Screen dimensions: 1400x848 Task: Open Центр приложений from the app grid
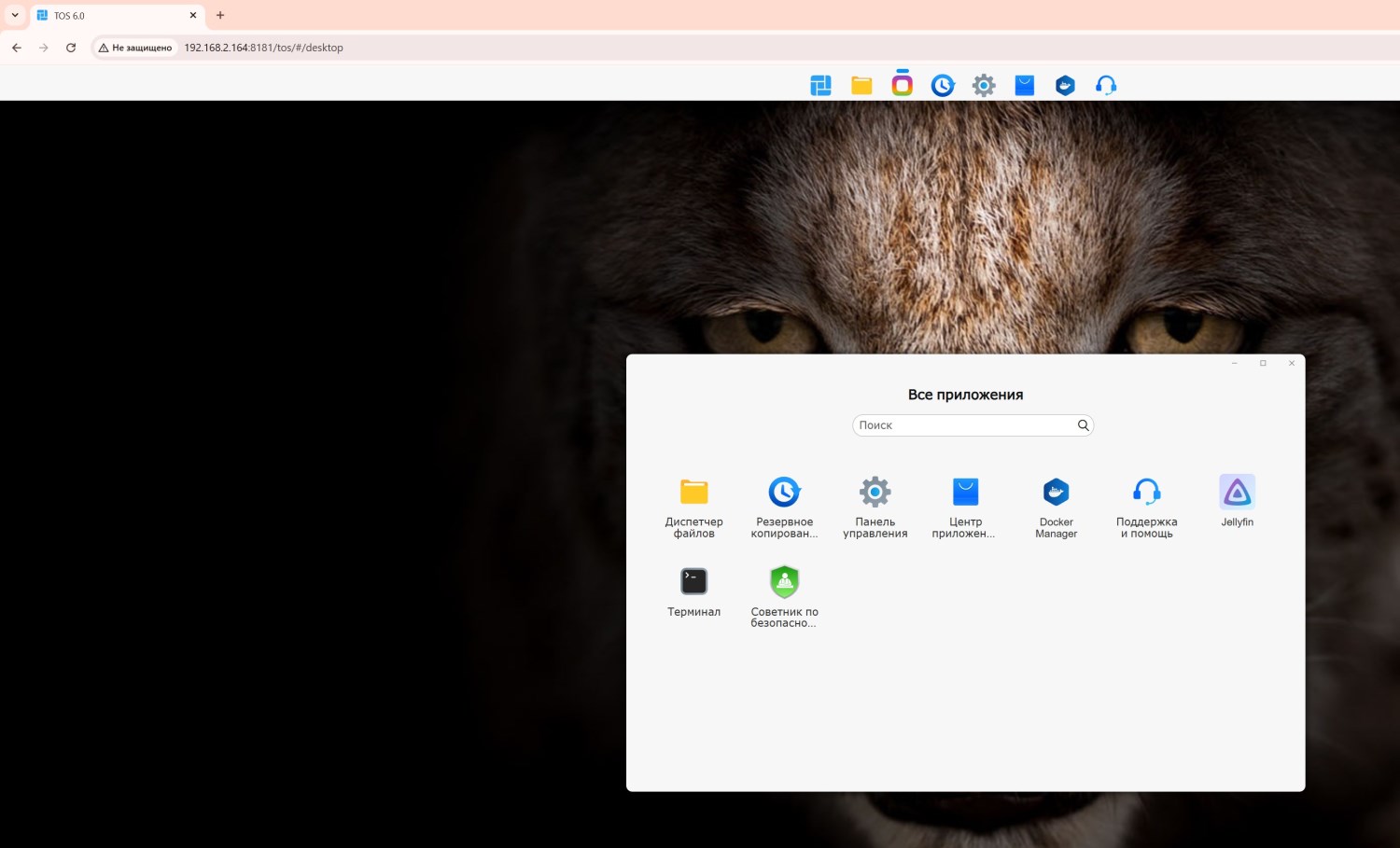pos(965,493)
